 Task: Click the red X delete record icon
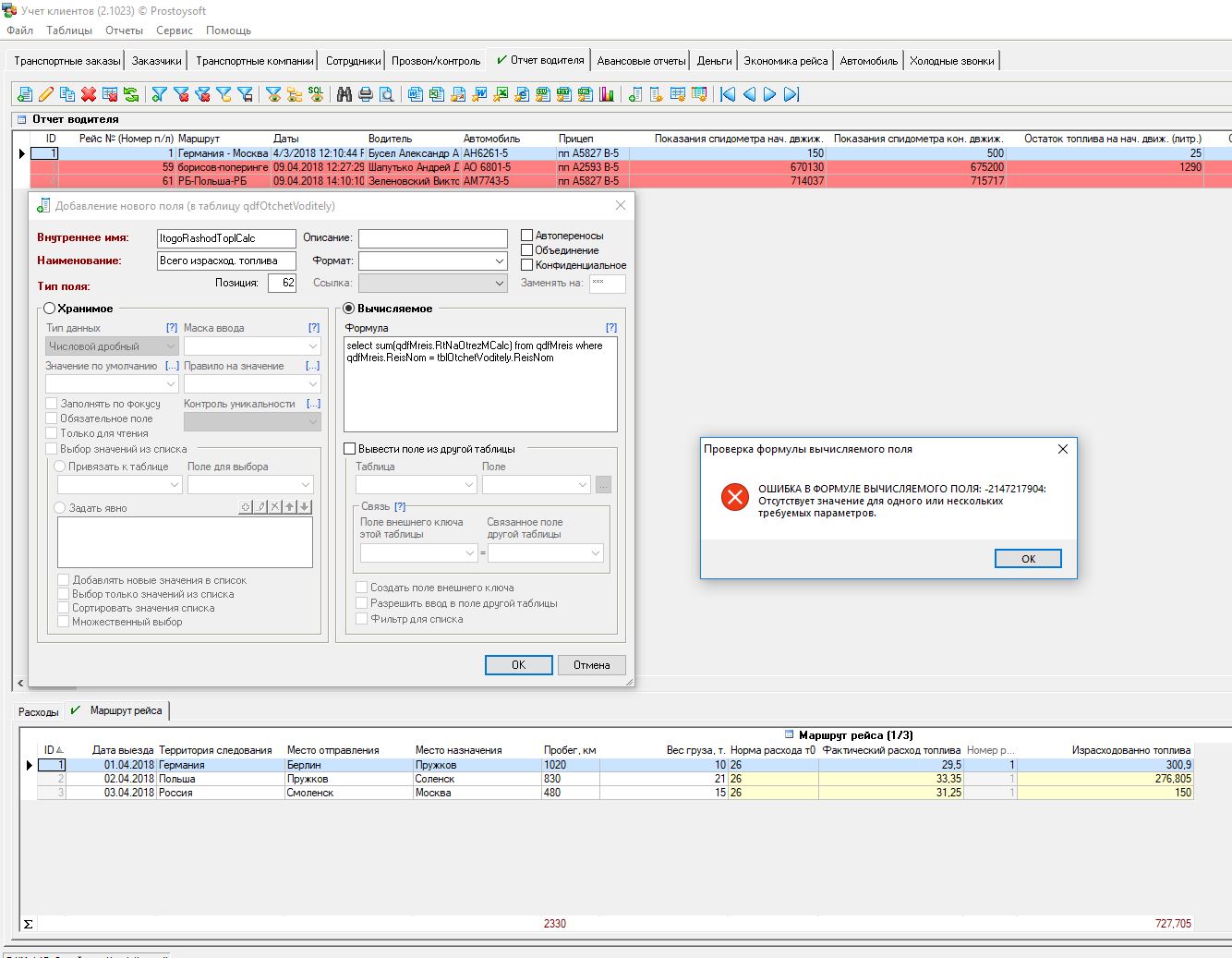click(x=89, y=94)
